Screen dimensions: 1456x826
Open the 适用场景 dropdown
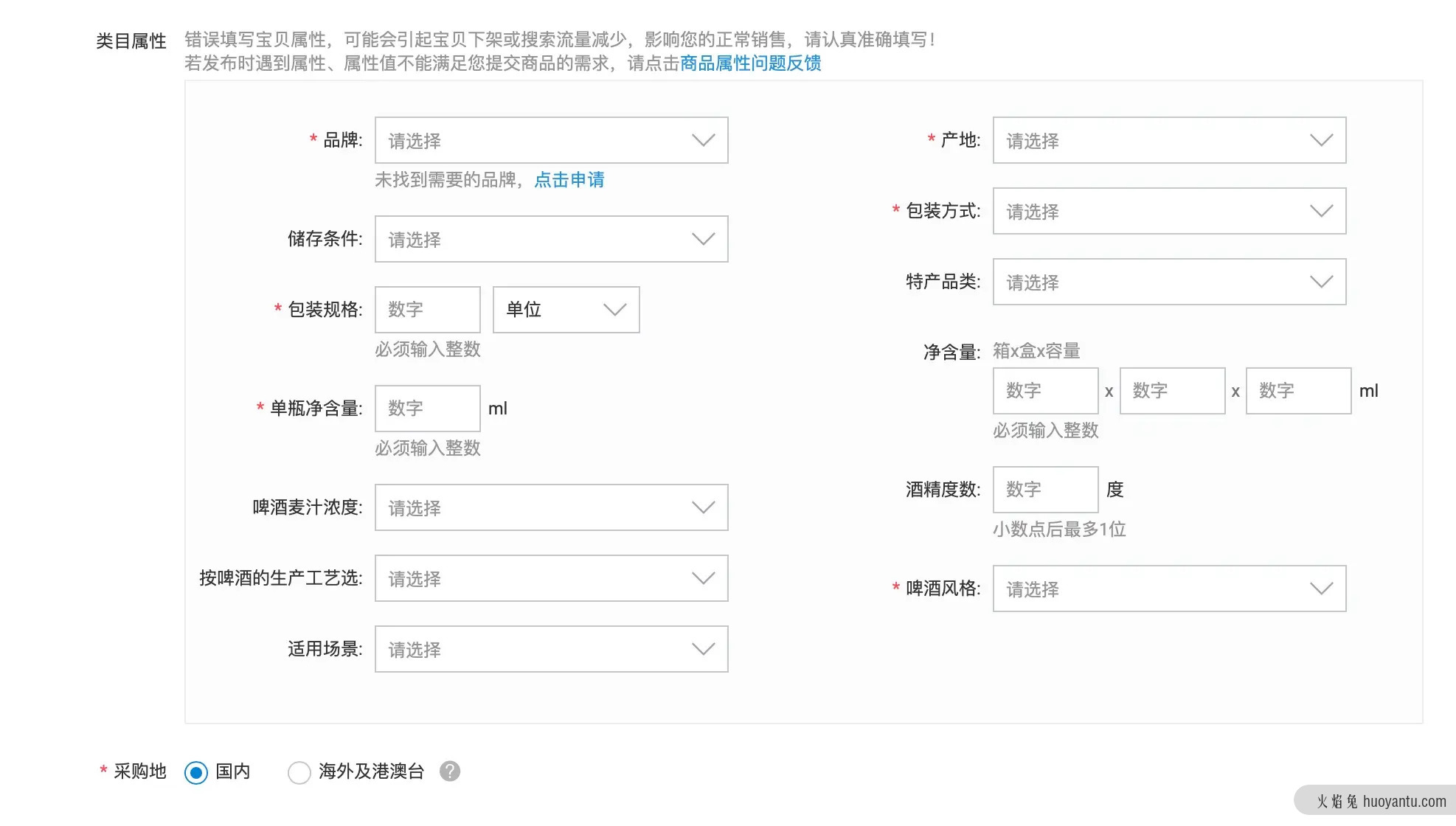tap(551, 649)
